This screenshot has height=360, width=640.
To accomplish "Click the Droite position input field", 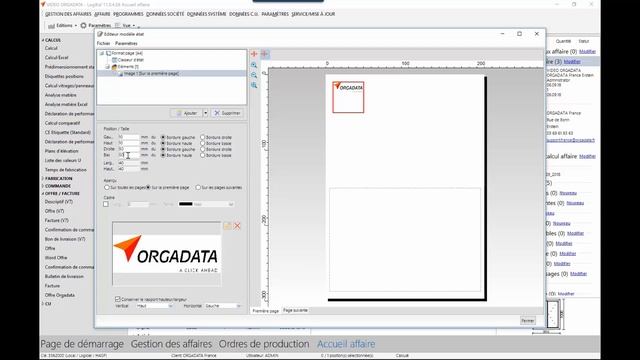I will pos(129,149).
